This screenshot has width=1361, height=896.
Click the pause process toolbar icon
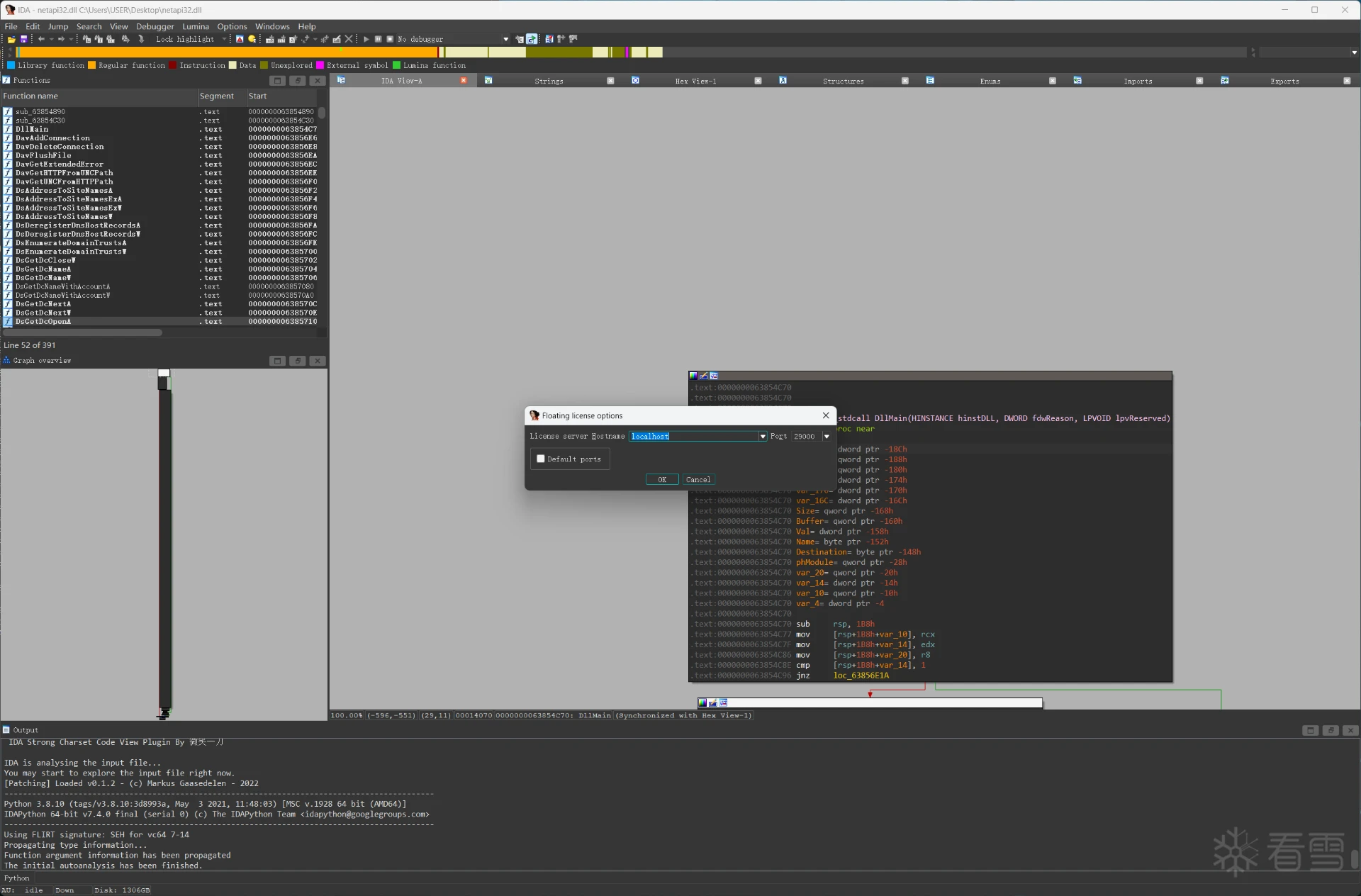378,39
